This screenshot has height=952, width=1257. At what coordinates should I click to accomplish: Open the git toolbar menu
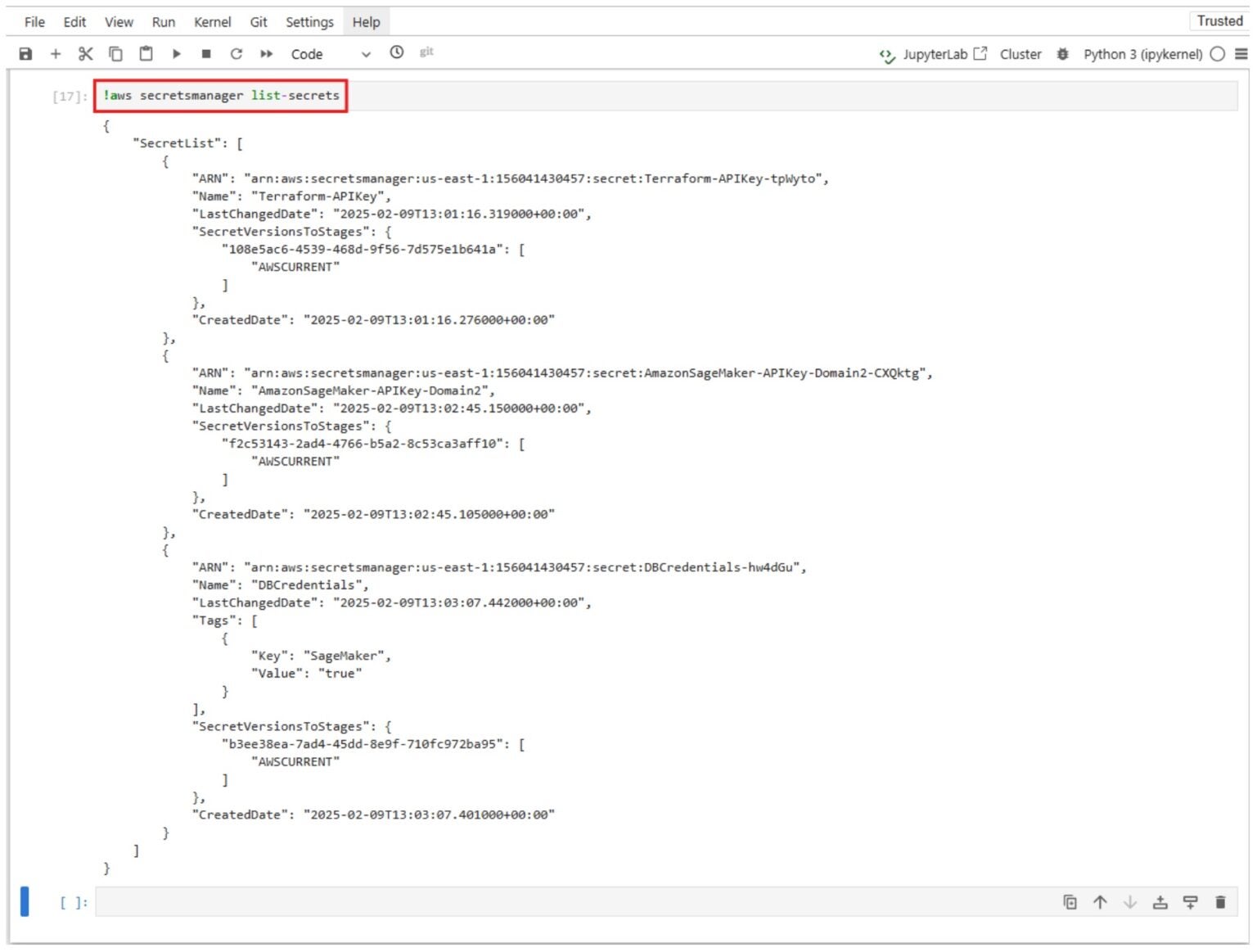tap(426, 53)
